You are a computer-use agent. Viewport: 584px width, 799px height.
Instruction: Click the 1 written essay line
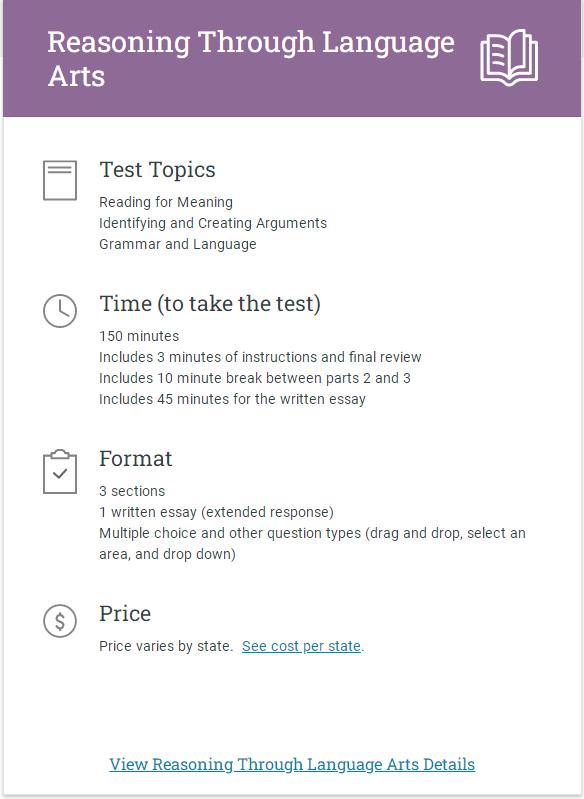(x=217, y=512)
